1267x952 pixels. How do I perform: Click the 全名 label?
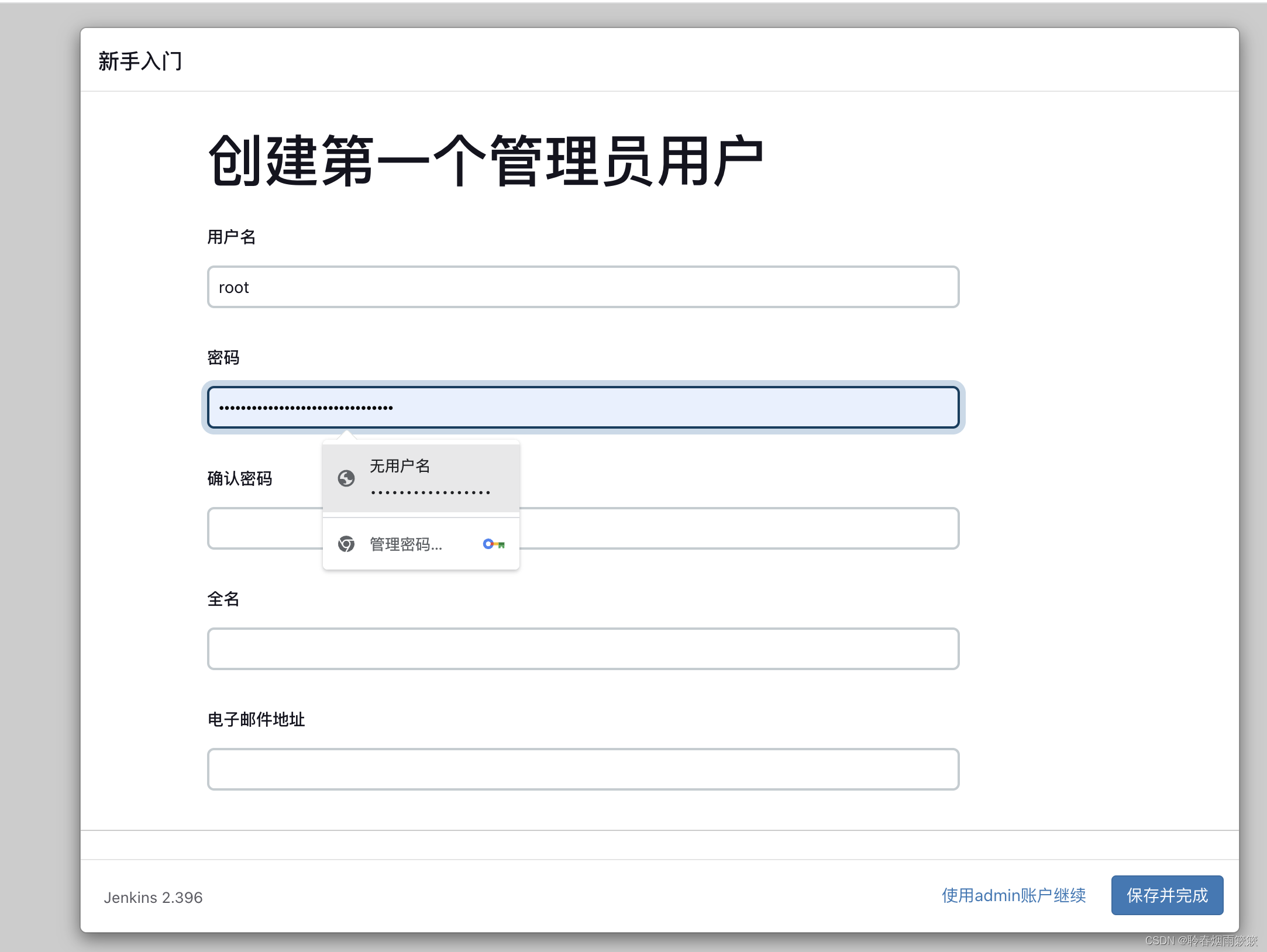(223, 599)
